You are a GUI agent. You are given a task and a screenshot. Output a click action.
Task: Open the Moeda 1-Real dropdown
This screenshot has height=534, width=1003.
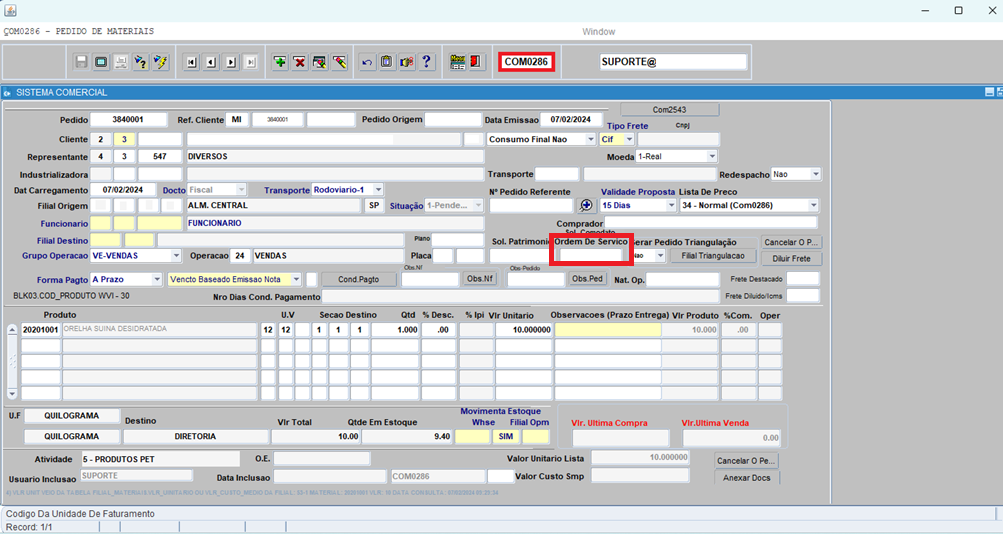[712, 157]
